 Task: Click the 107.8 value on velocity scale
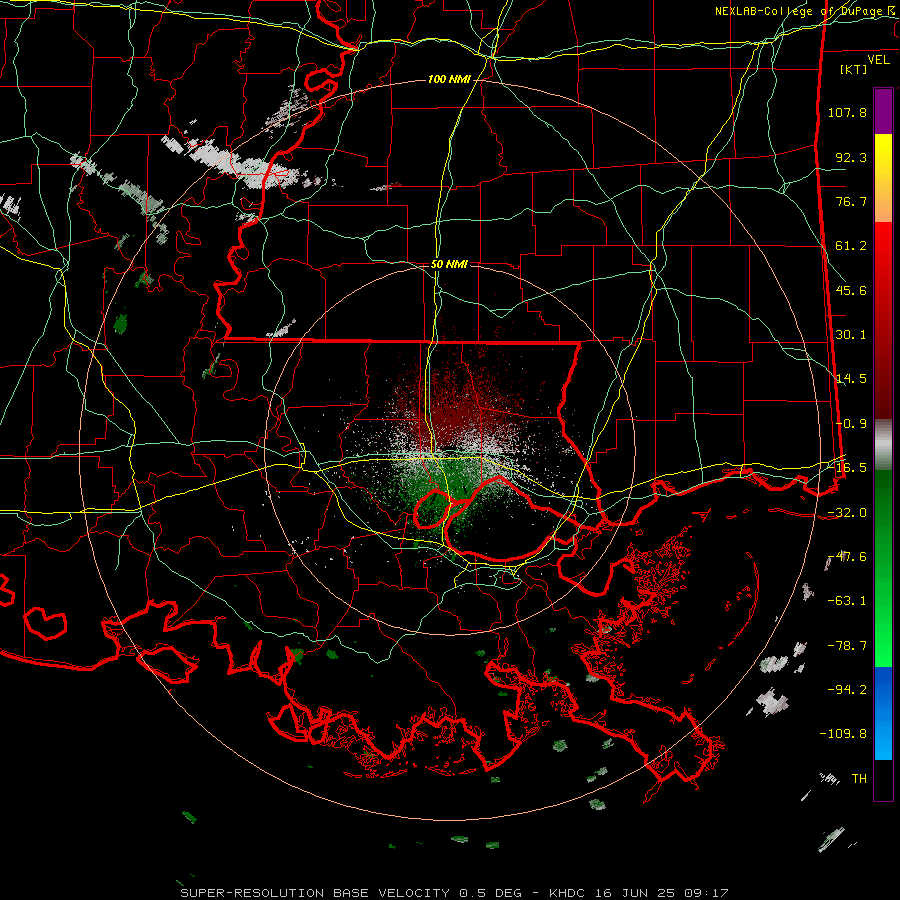tap(847, 112)
